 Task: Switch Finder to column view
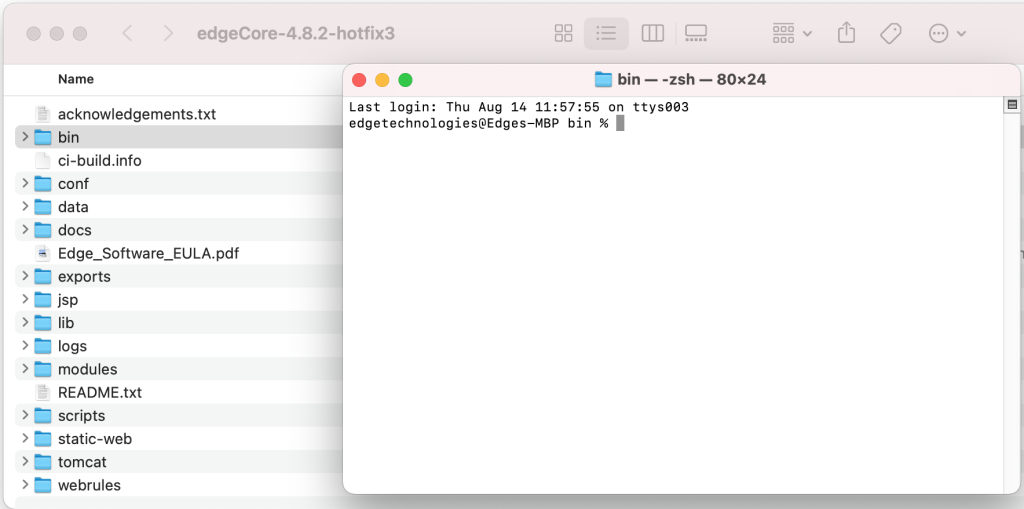tap(652, 33)
